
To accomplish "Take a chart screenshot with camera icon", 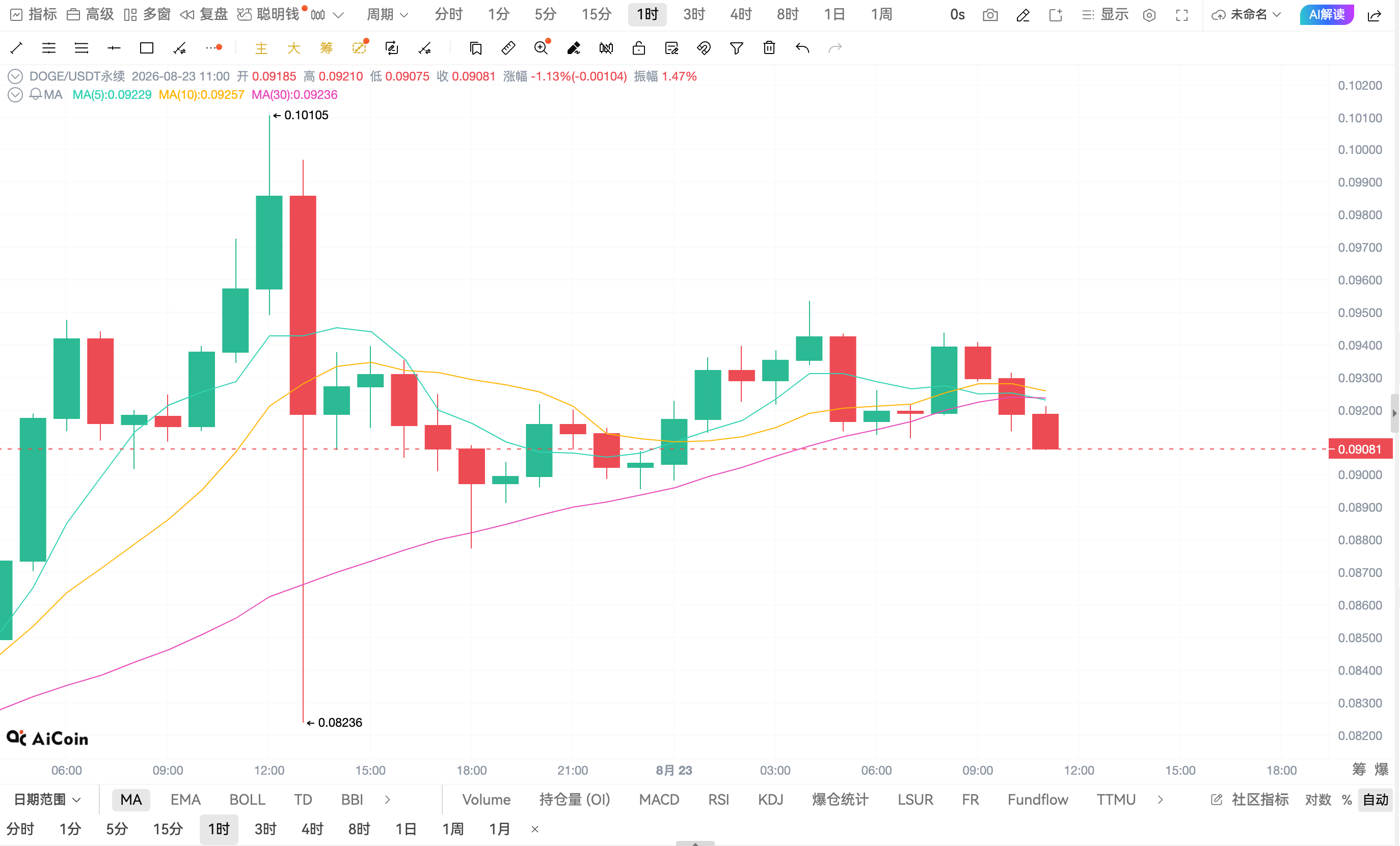I will pyautogui.click(x=990, y=15).
